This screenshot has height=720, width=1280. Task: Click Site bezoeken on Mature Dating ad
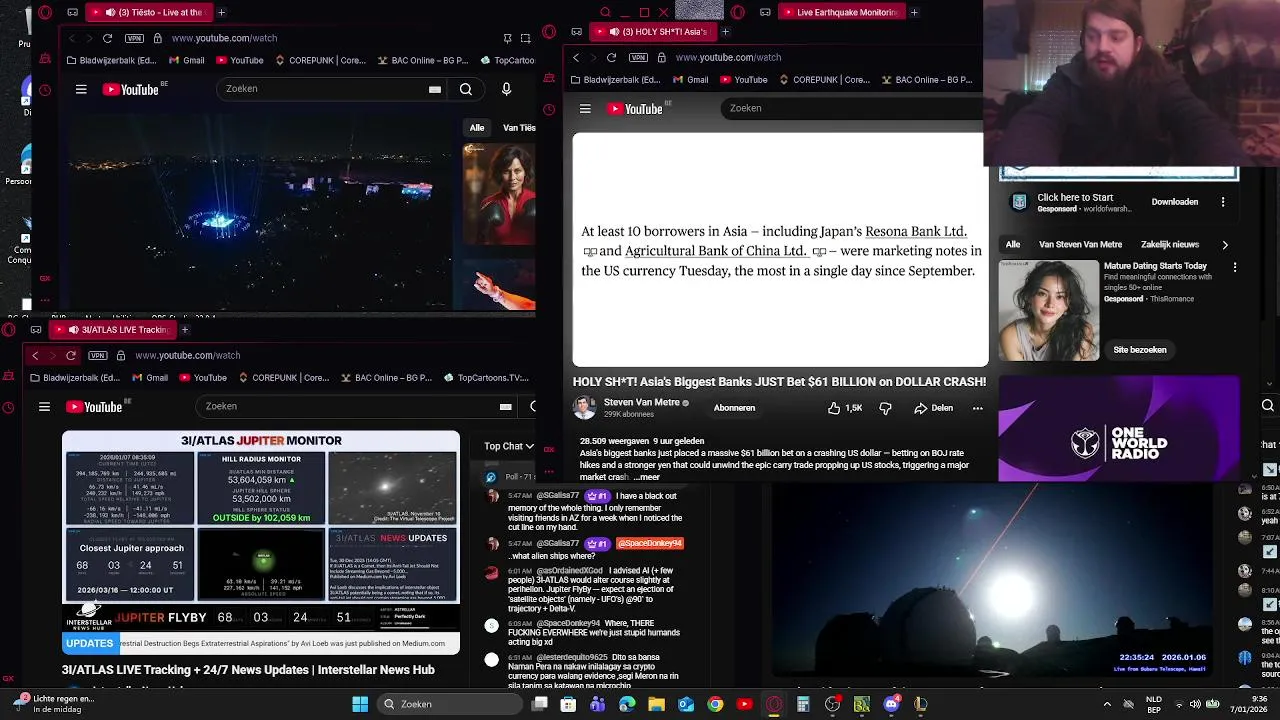pyautogui.click(x=1140, y=350)
